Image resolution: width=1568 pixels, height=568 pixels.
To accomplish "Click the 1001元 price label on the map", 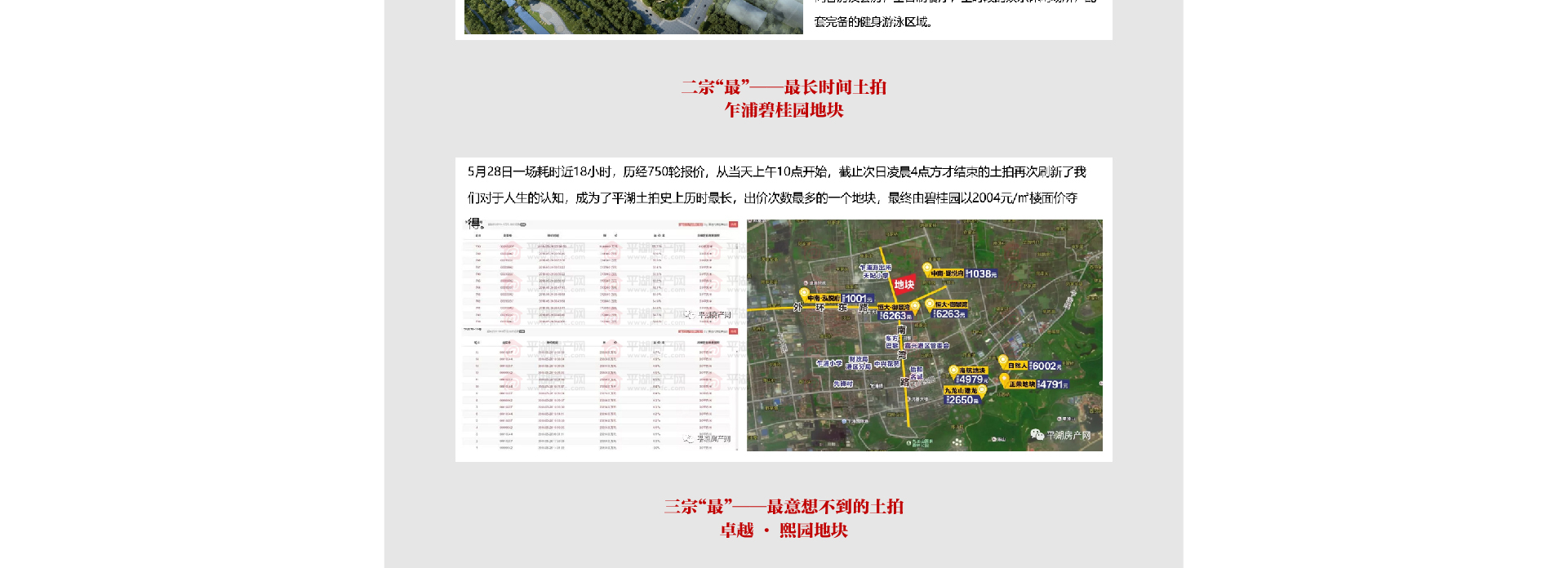I will (x=858, y=299).
